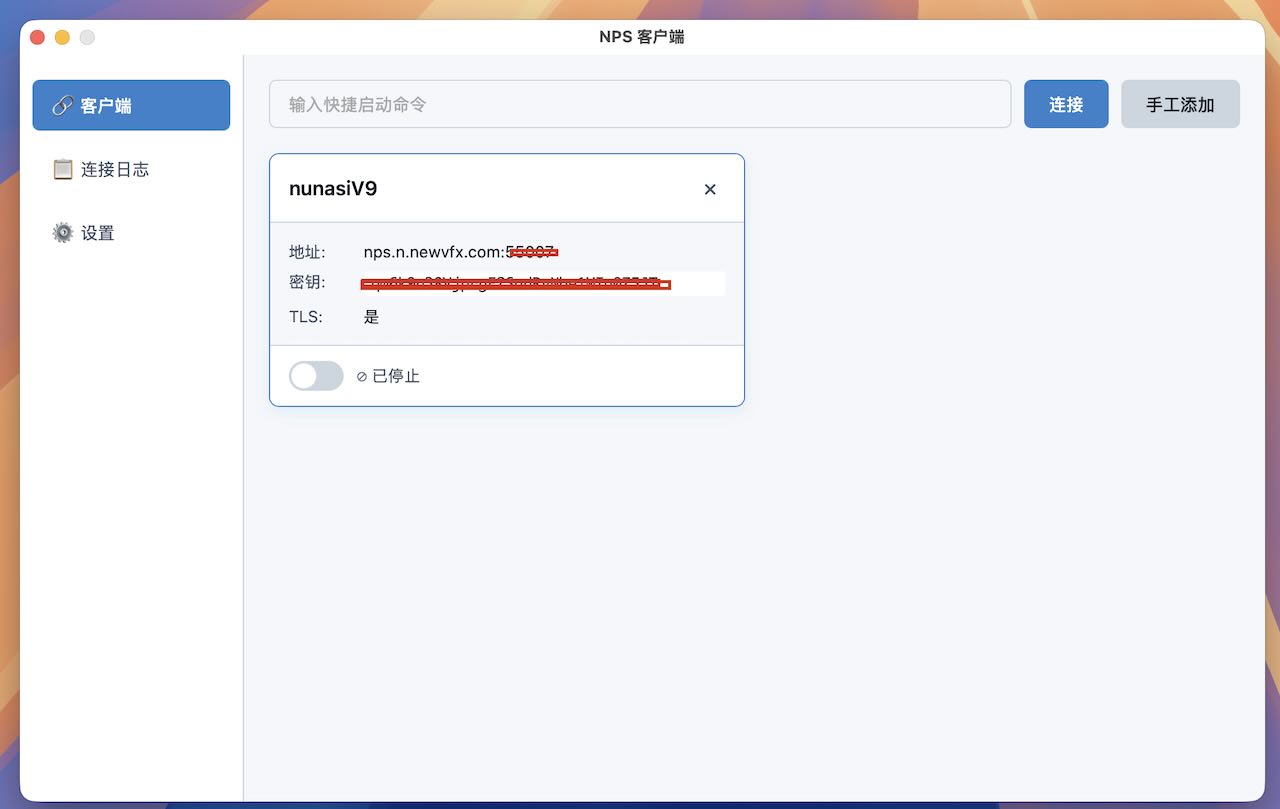Screen dimensions: 1280x809
Task: Remove the nunasiV9 card with its X icon
Action: point(710,189)
